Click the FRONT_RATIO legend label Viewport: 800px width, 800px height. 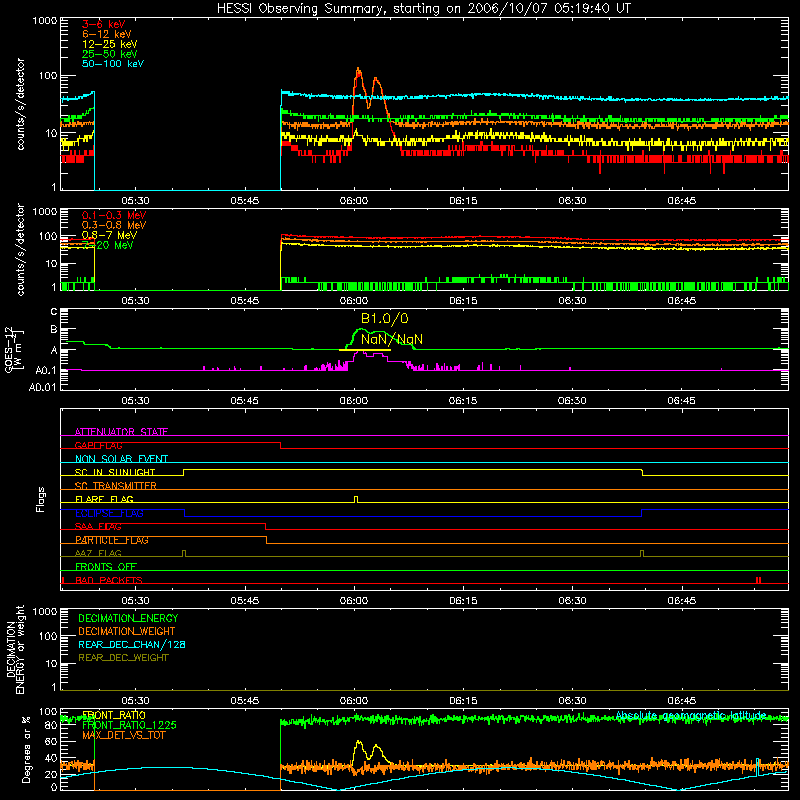114,715
